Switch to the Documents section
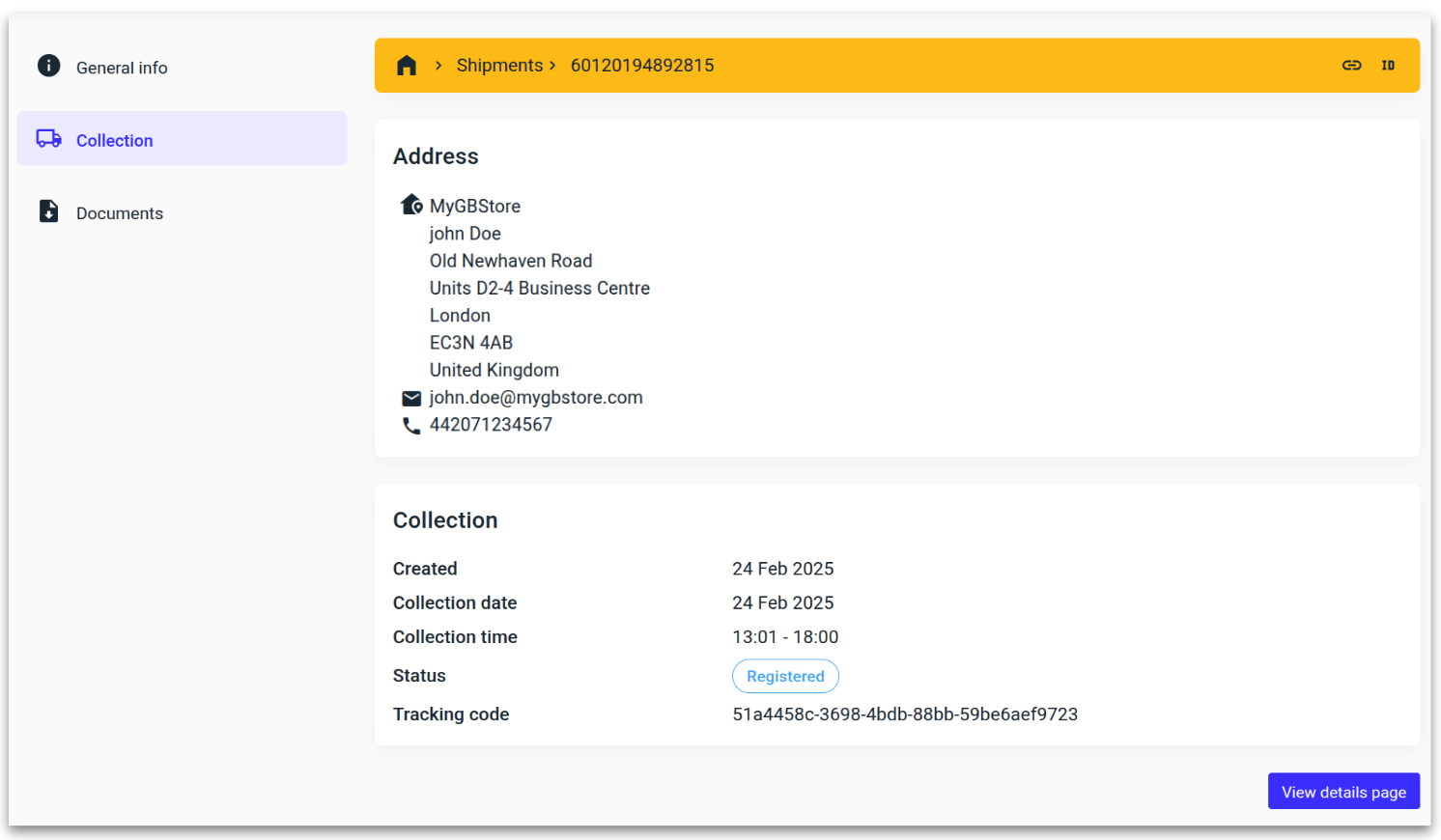This screenshot has width=1441, height=840. point(119,212)
